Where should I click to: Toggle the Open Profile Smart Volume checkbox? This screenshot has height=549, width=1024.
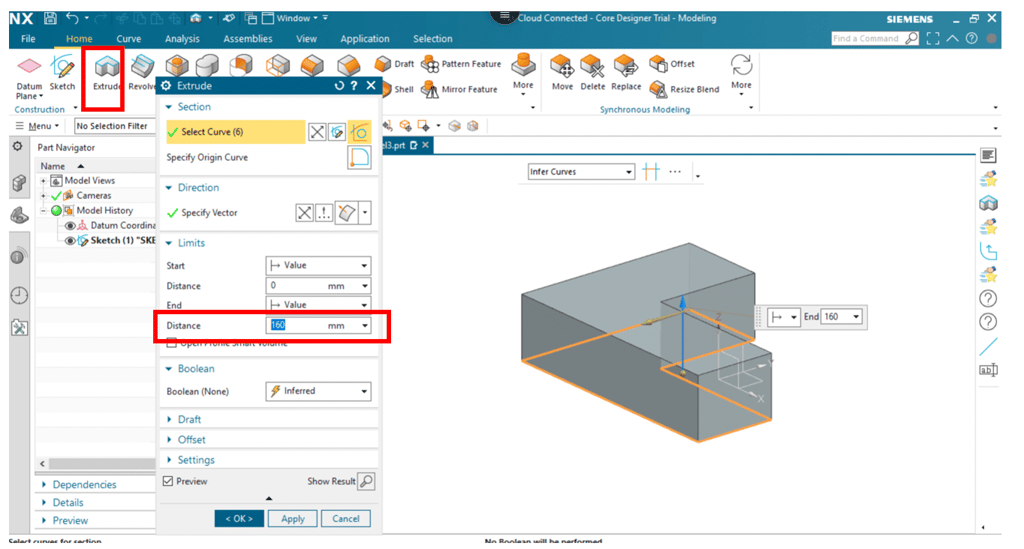pyautogui.click(x=172, y=343)
